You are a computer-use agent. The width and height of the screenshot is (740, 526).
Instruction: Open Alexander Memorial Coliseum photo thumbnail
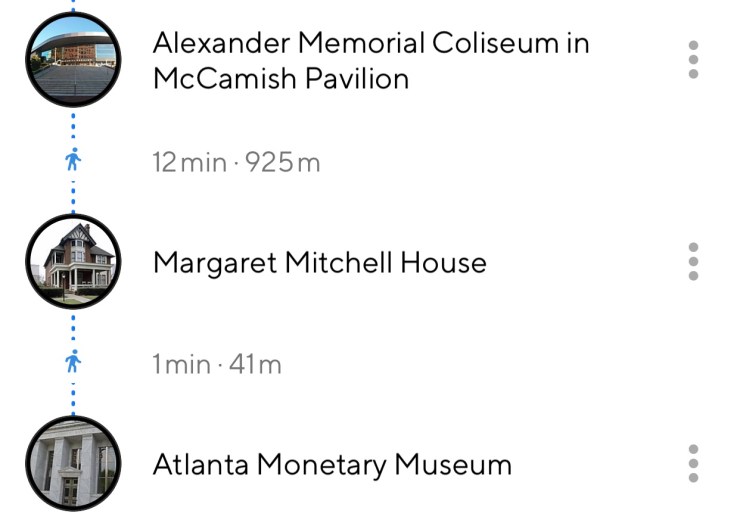pyautogui.click(x=72, y=59)
